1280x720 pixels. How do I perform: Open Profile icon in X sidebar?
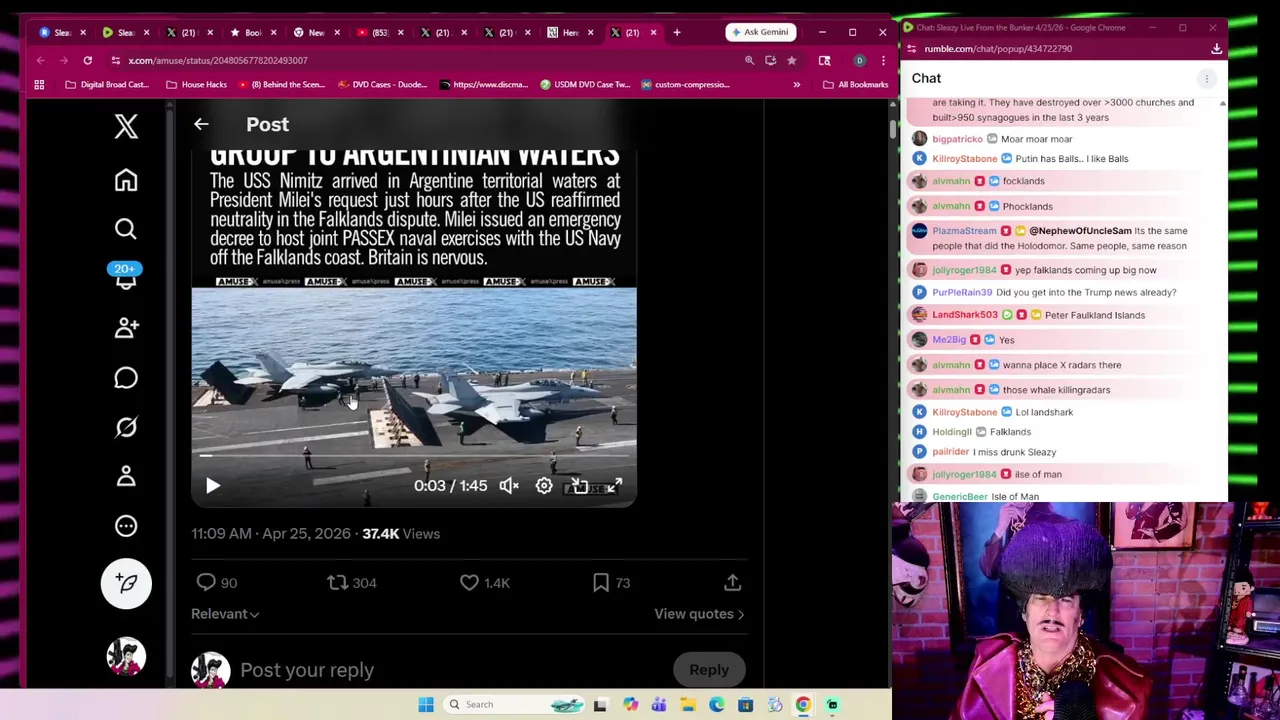pos(126,477)
